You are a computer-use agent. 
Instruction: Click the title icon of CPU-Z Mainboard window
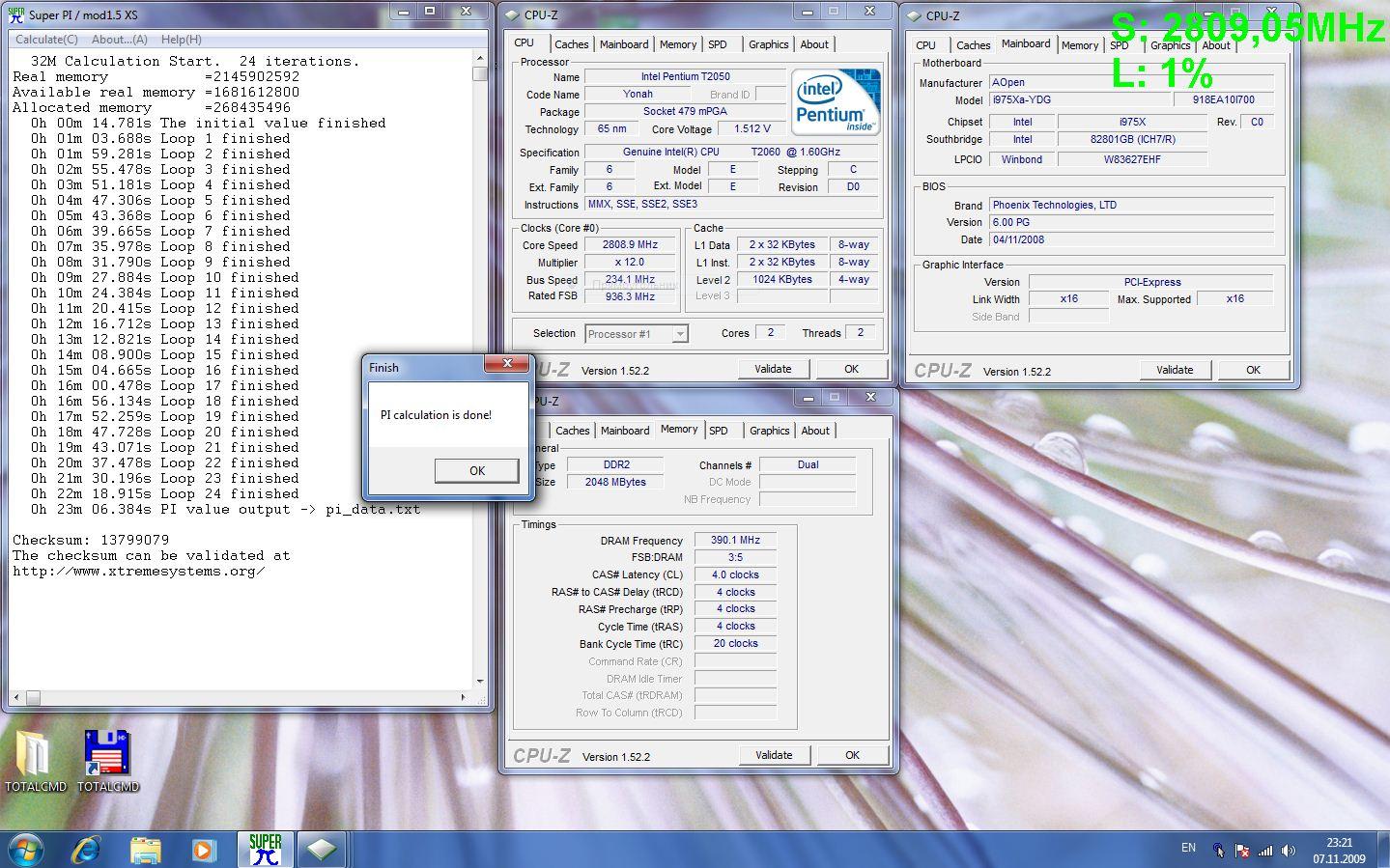click(914, 14)
